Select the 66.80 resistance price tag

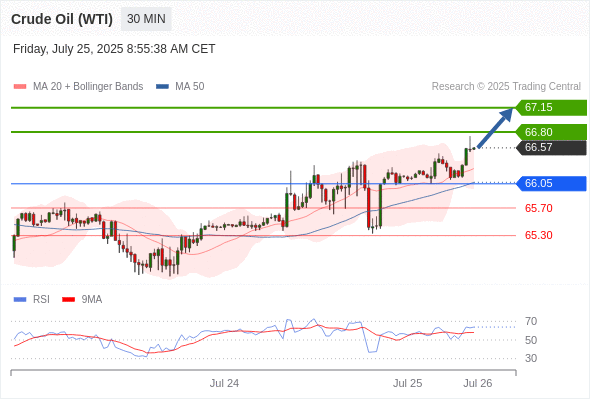[551, 132]
